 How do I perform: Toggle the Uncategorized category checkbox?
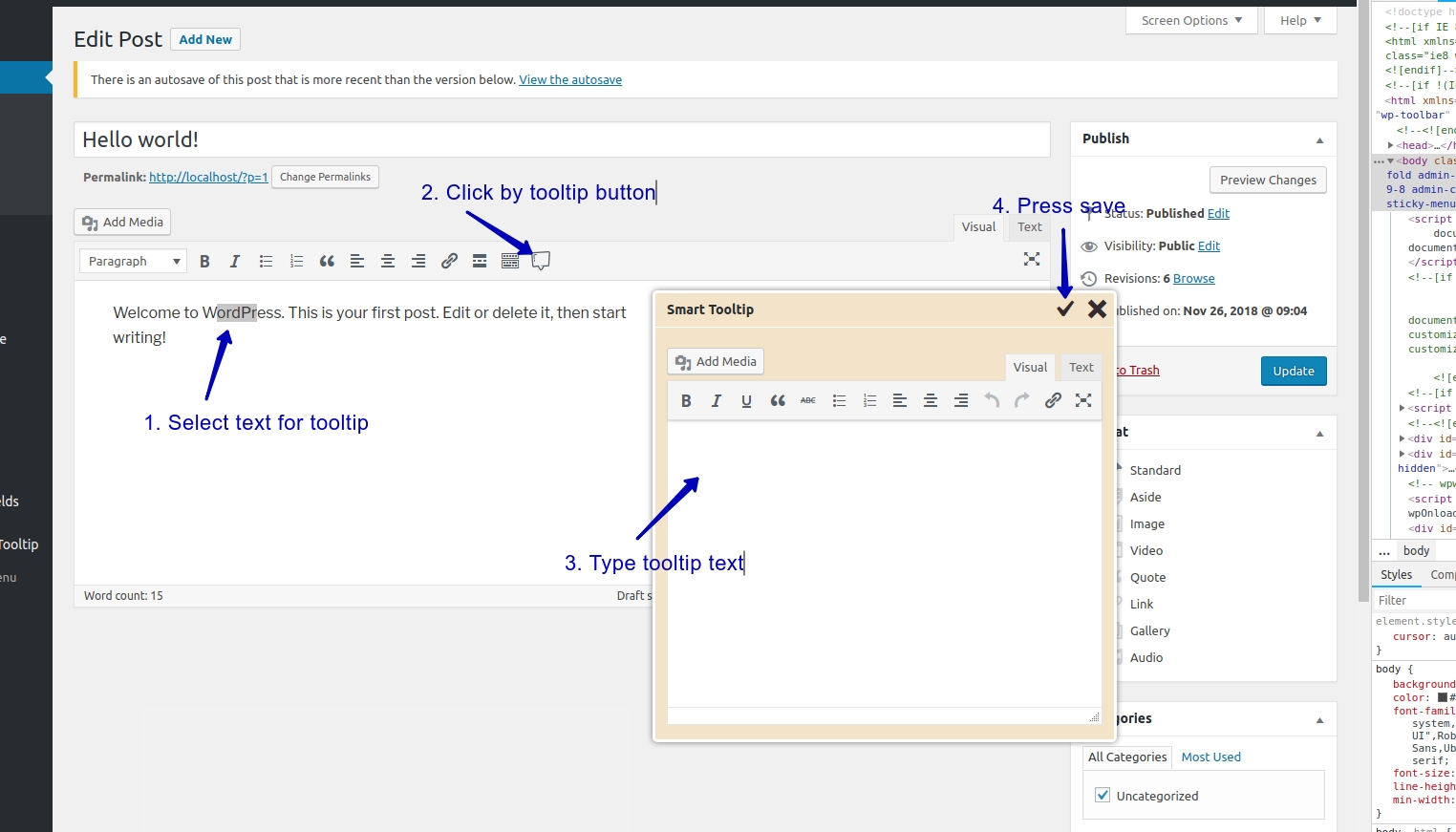pyautogui.click(x=1103, y=795)
